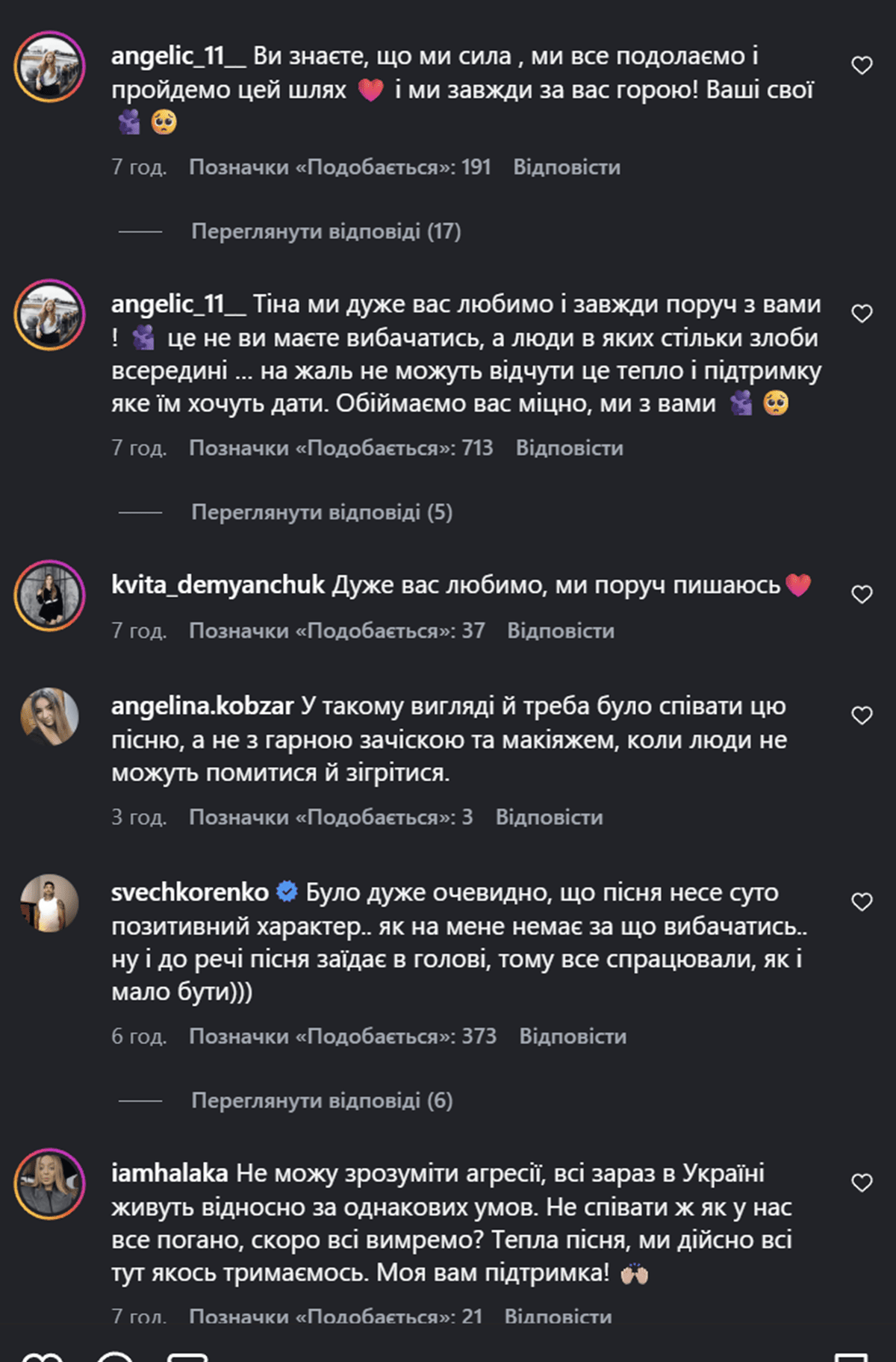Tap the heart beside iamhalaka's comment
896x1362 pixels.
[862, 1183]
